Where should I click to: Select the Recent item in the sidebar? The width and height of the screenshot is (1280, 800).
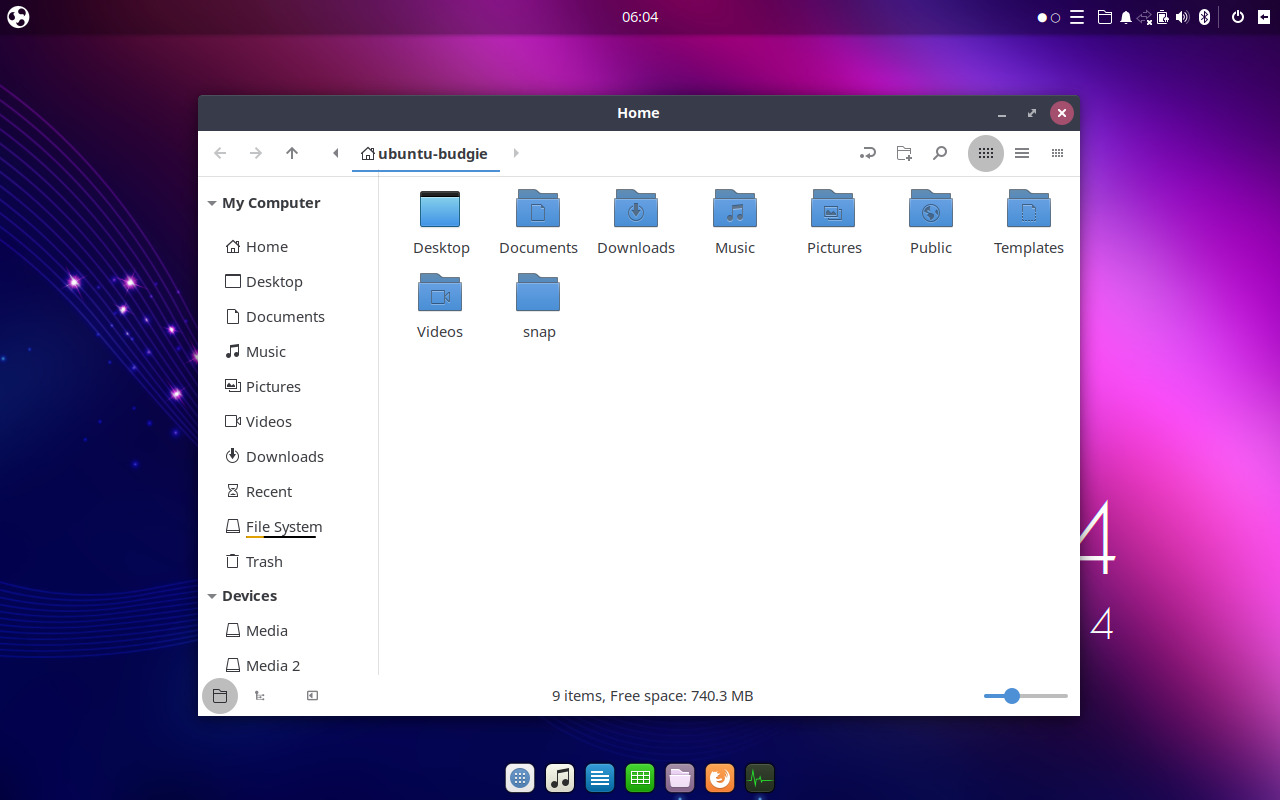point(268,491)
